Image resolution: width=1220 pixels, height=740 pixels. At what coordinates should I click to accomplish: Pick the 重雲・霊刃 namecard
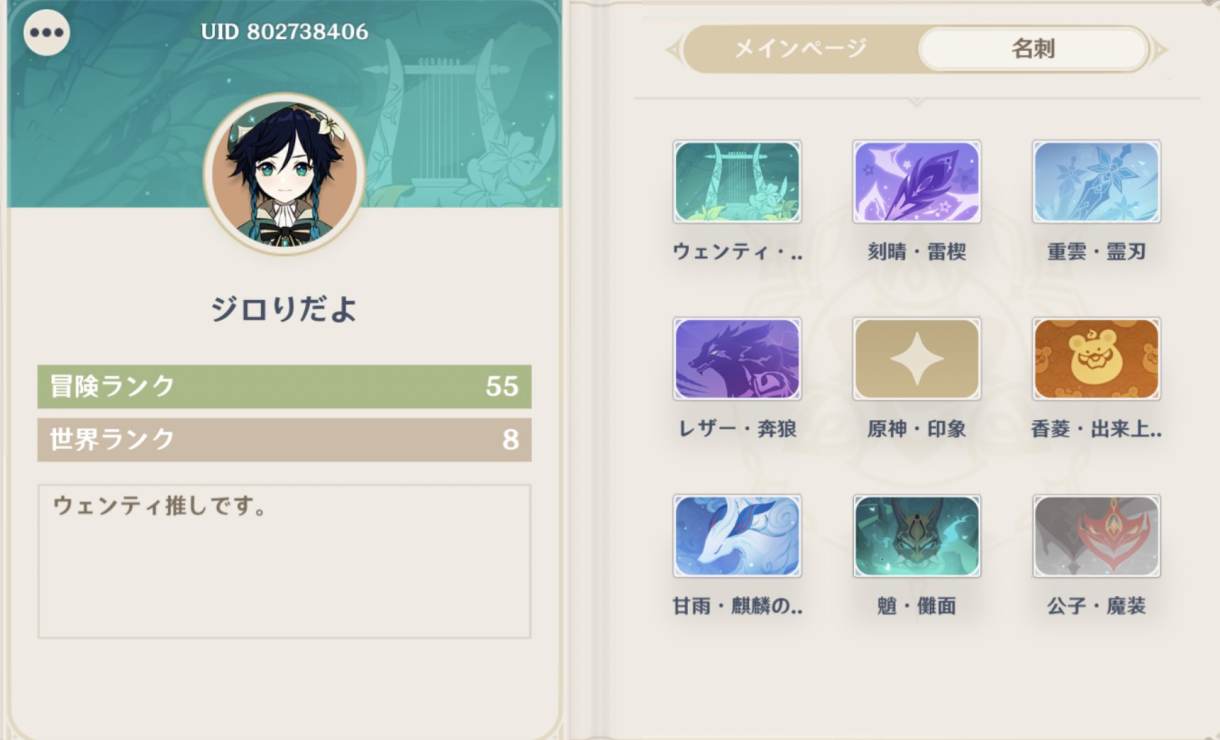[x=1096, y=181]
